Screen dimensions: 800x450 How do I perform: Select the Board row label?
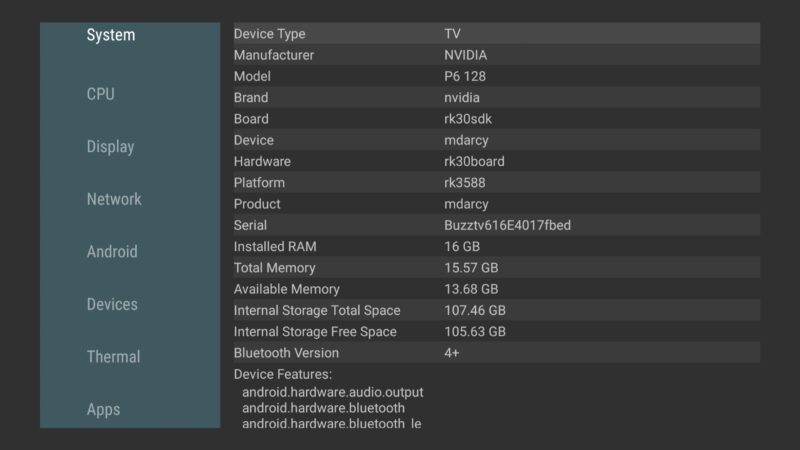(251, 119)
